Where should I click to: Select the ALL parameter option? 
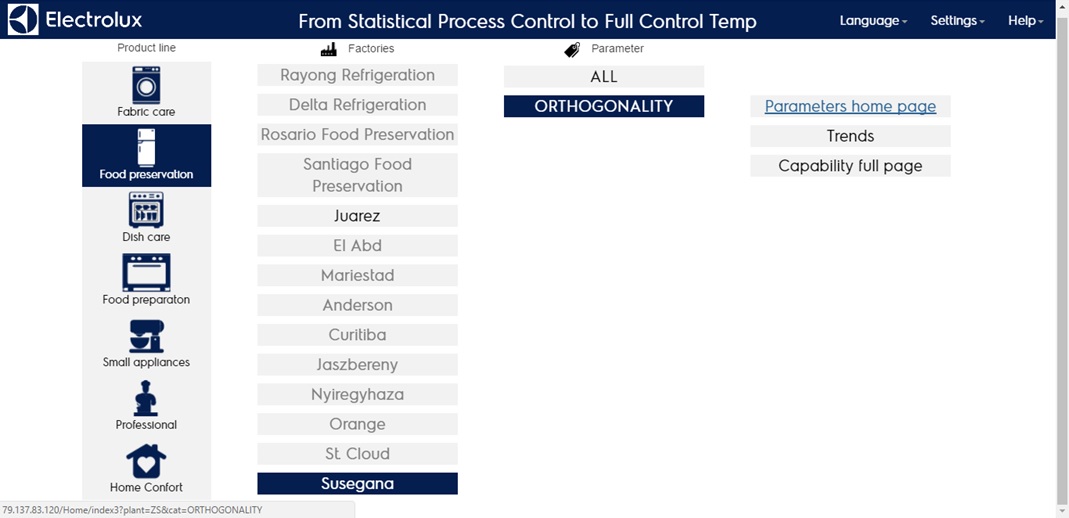(x=604, y=77)
